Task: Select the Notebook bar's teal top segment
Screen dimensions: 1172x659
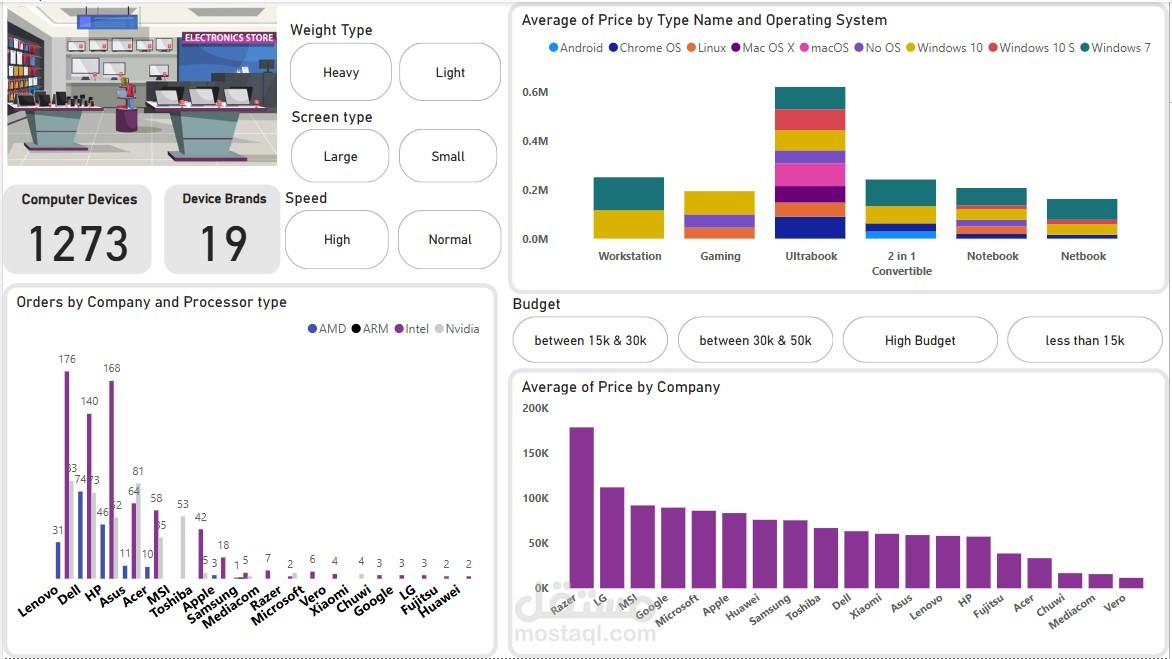Action: [991, 197]
